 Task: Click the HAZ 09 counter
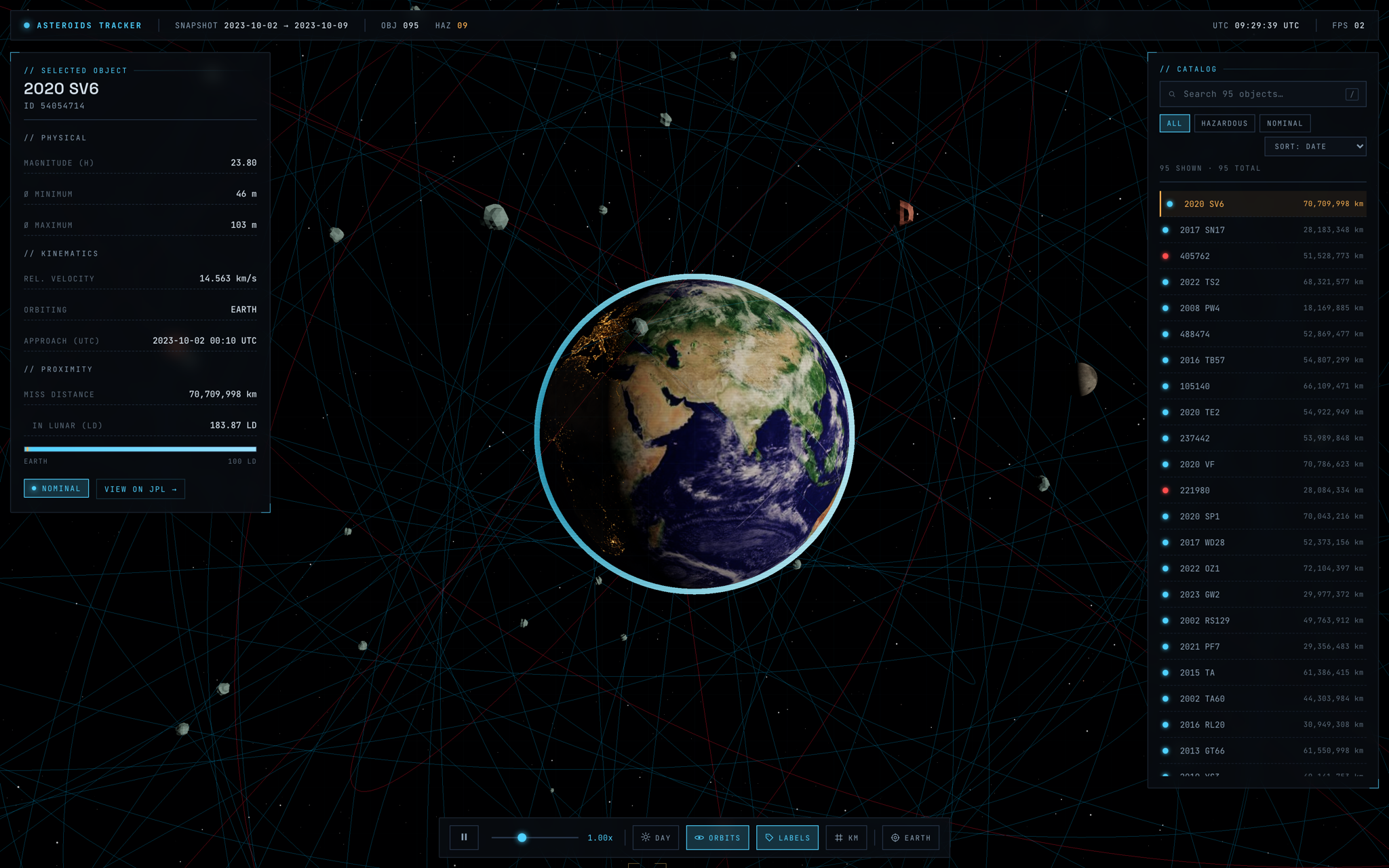coord(452,26)
